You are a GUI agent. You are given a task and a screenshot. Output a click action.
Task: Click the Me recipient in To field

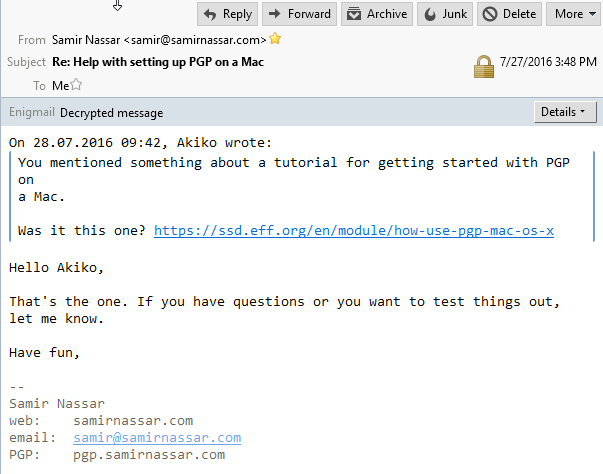60,86
